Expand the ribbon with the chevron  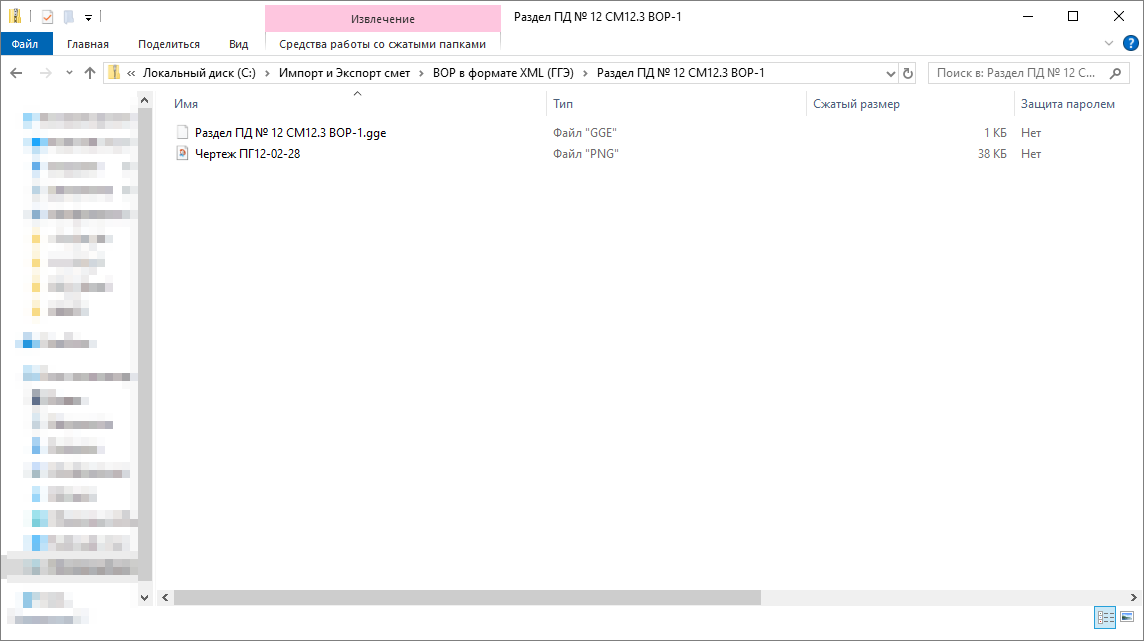[1109, 43]
